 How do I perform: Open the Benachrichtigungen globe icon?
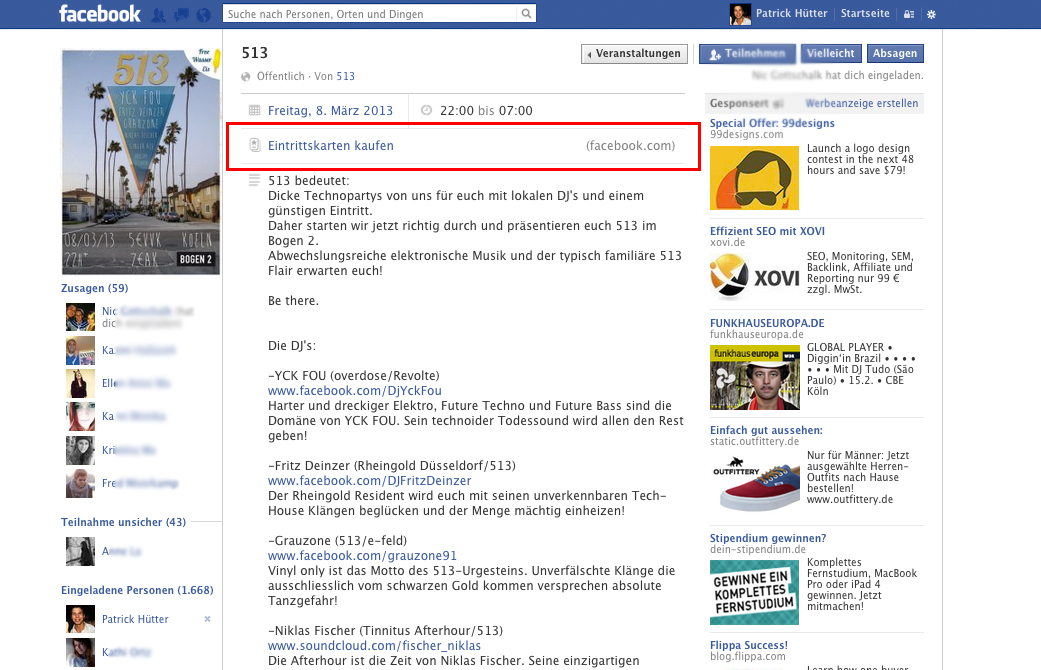(205, 14)
